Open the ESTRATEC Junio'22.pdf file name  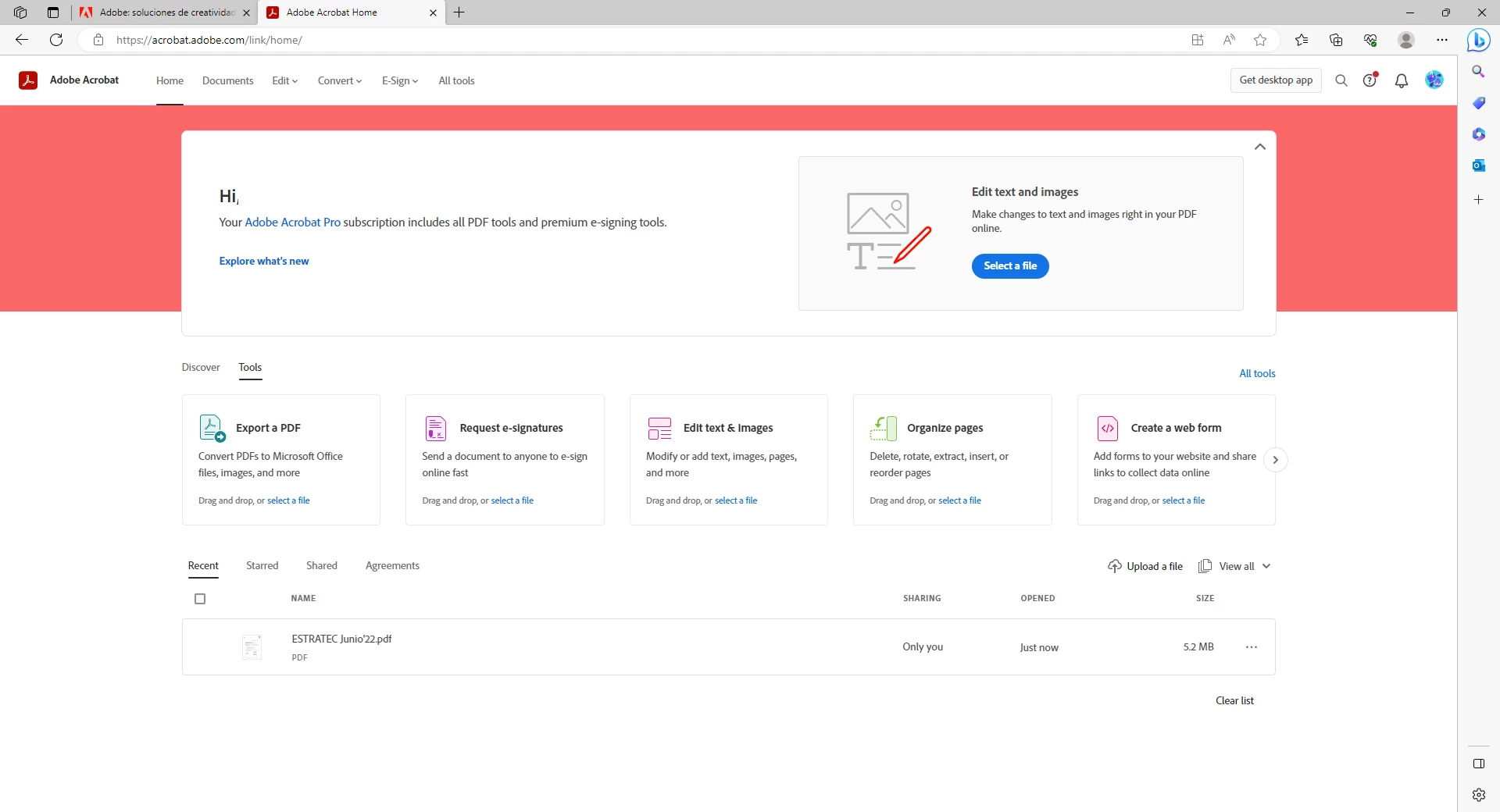click(341, 639)
